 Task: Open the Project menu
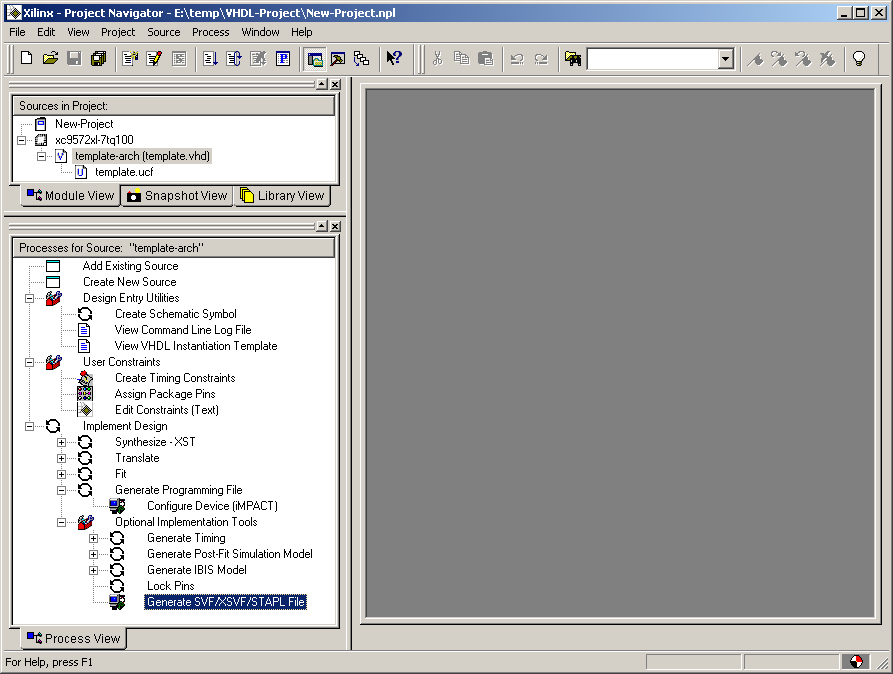pyautogui.click(x=118, y=32)
